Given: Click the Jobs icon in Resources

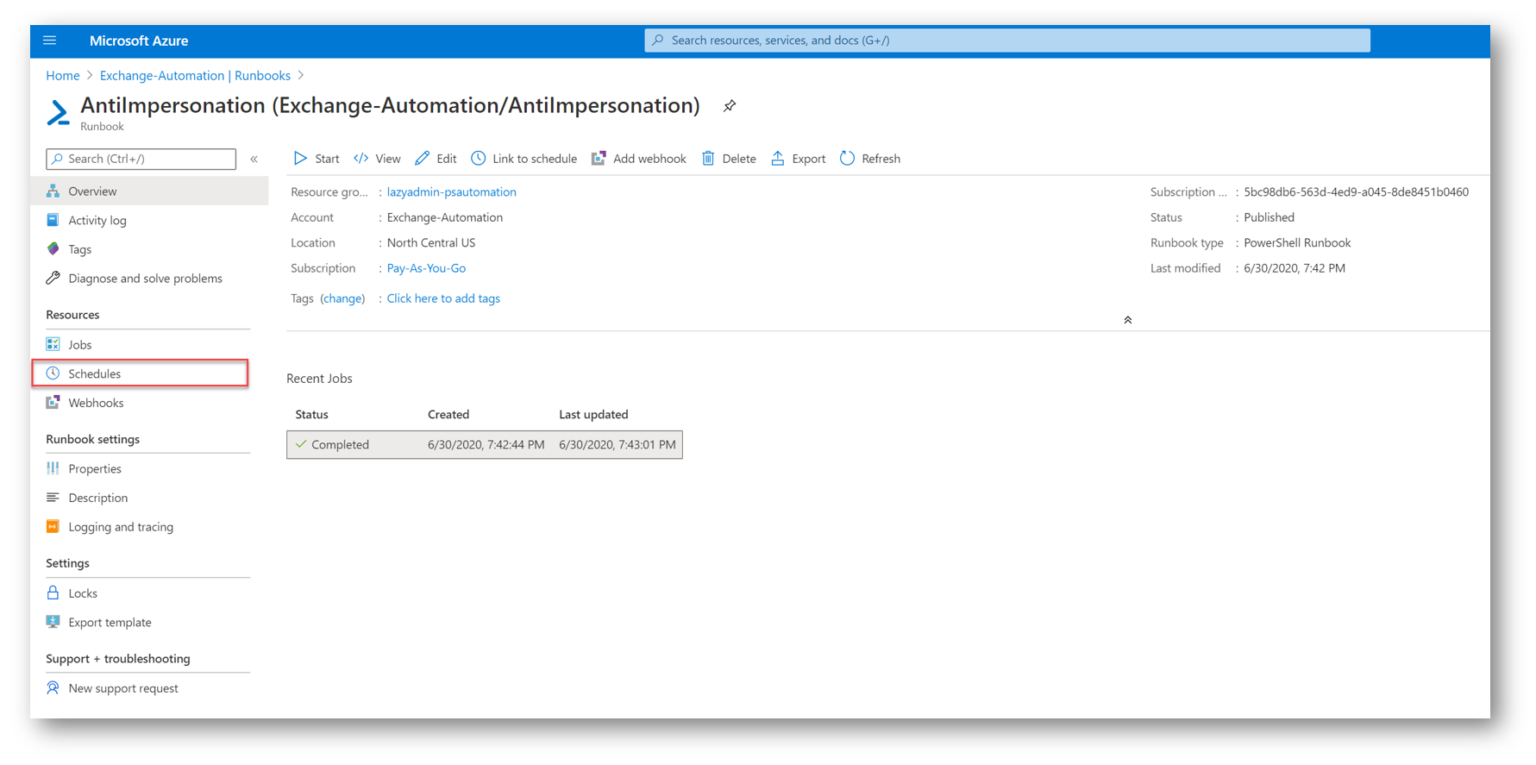Looking at the screenshot, I should coord(53,344).
